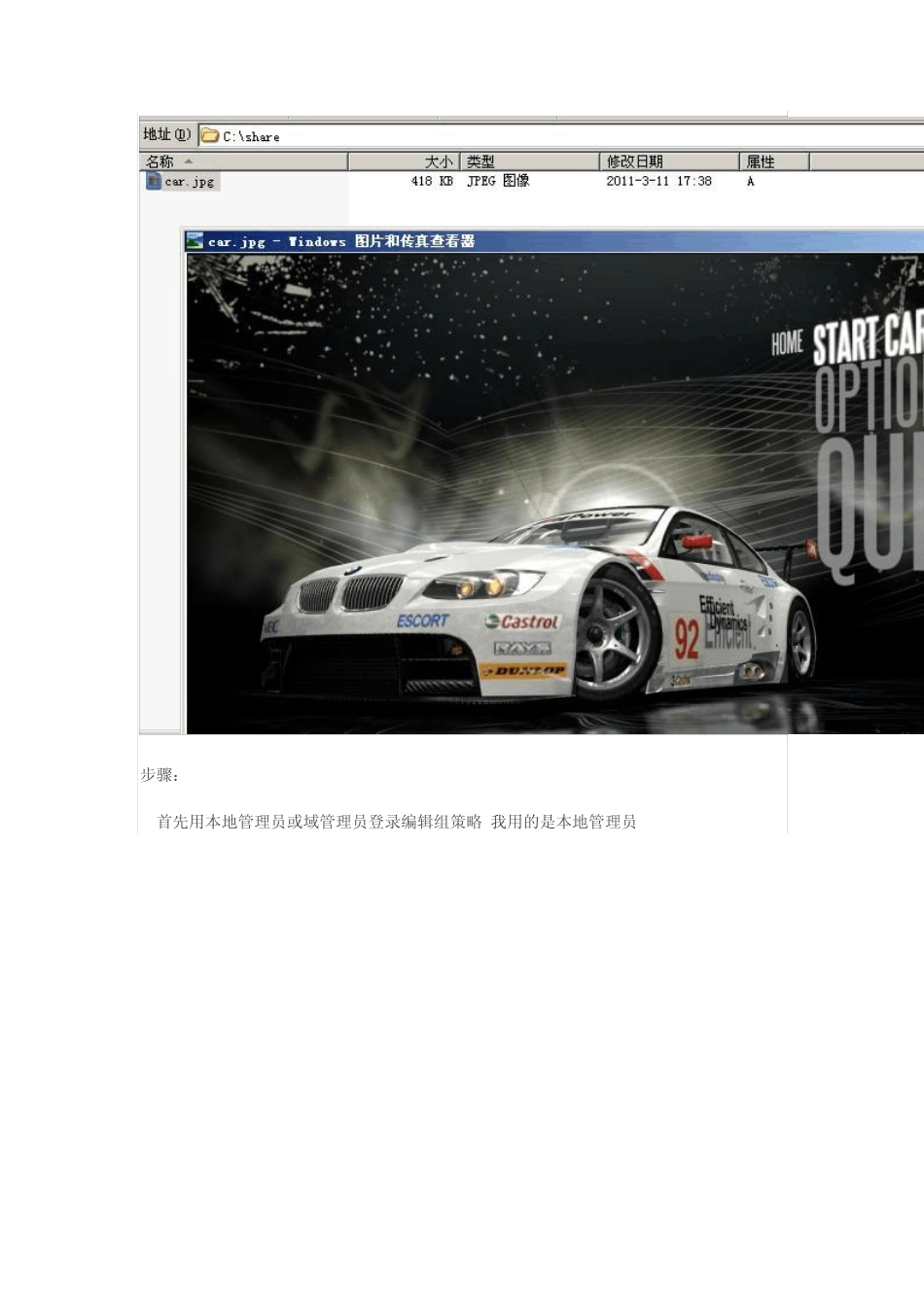Screen dimensions: 924x1307
Task: Click the number 92 on car door
Action: [x=687, y=639]
